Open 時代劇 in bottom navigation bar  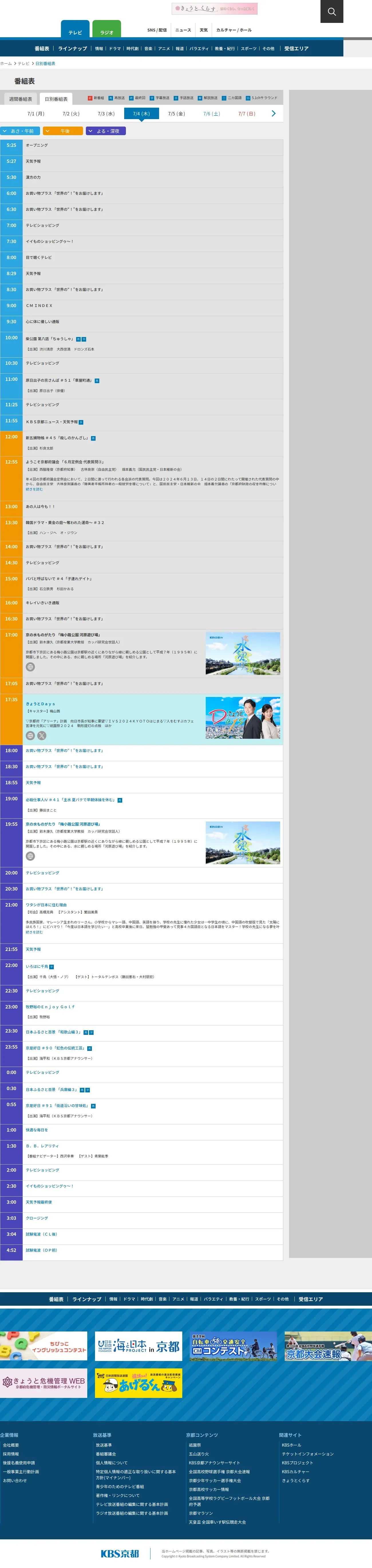pyautogui.click(x=147, y=1299)
